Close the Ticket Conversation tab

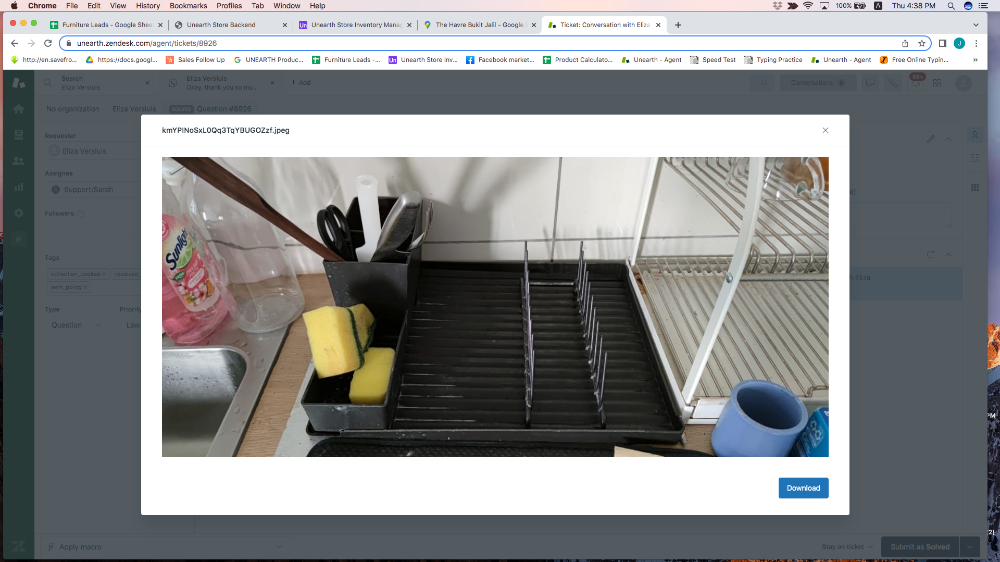point(658,25)
